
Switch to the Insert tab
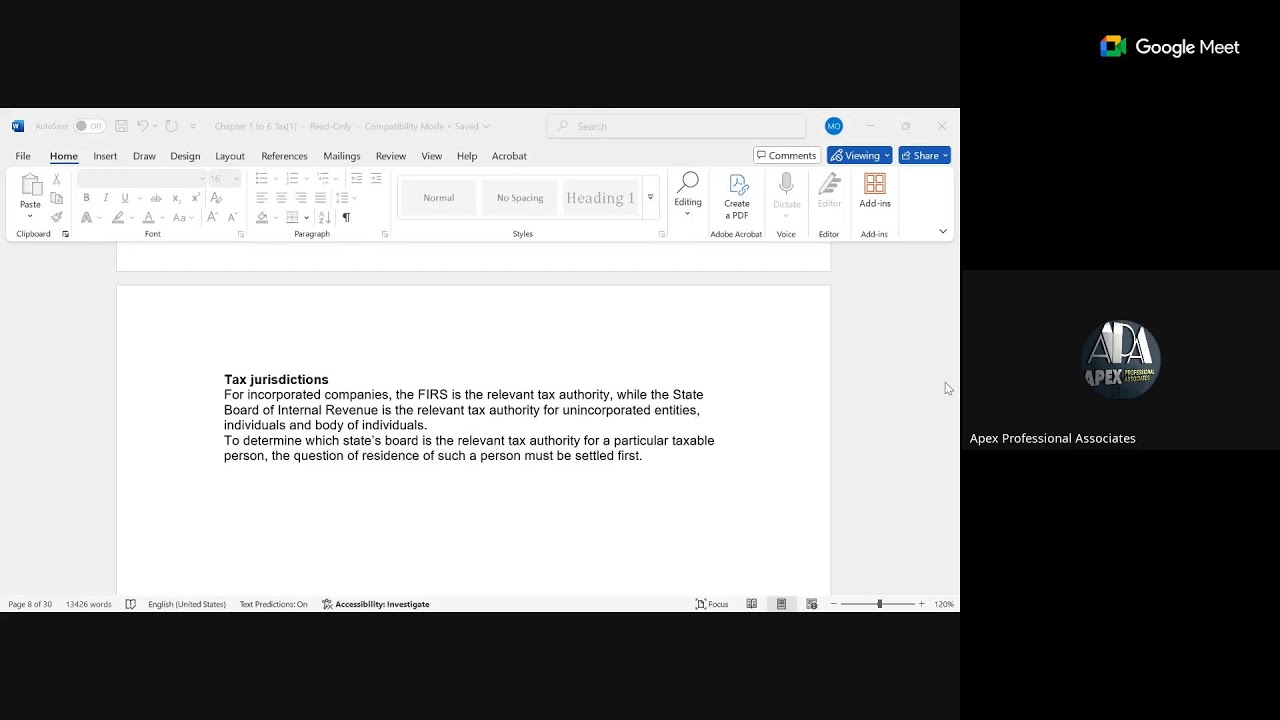pos(105,156)
